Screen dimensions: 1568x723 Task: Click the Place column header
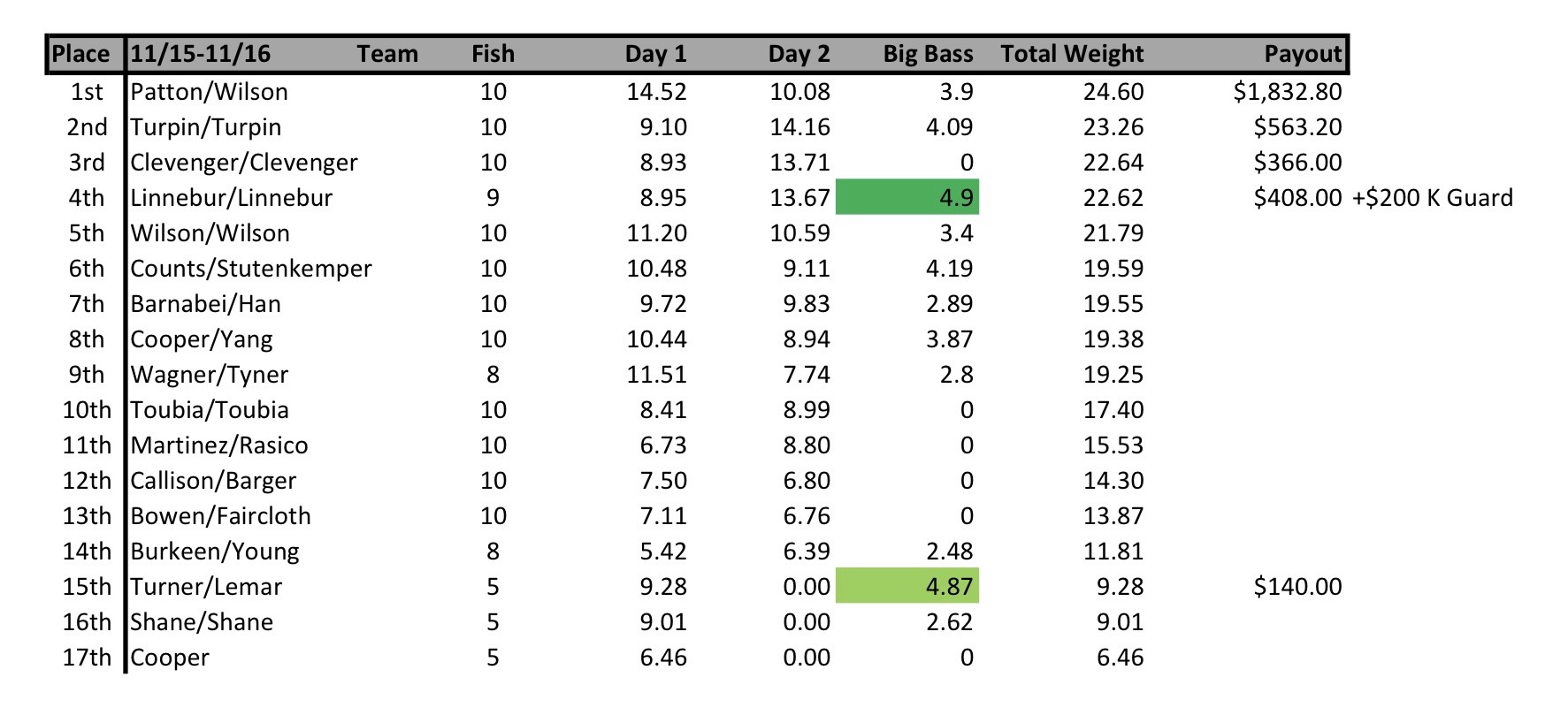coord(81,54)
